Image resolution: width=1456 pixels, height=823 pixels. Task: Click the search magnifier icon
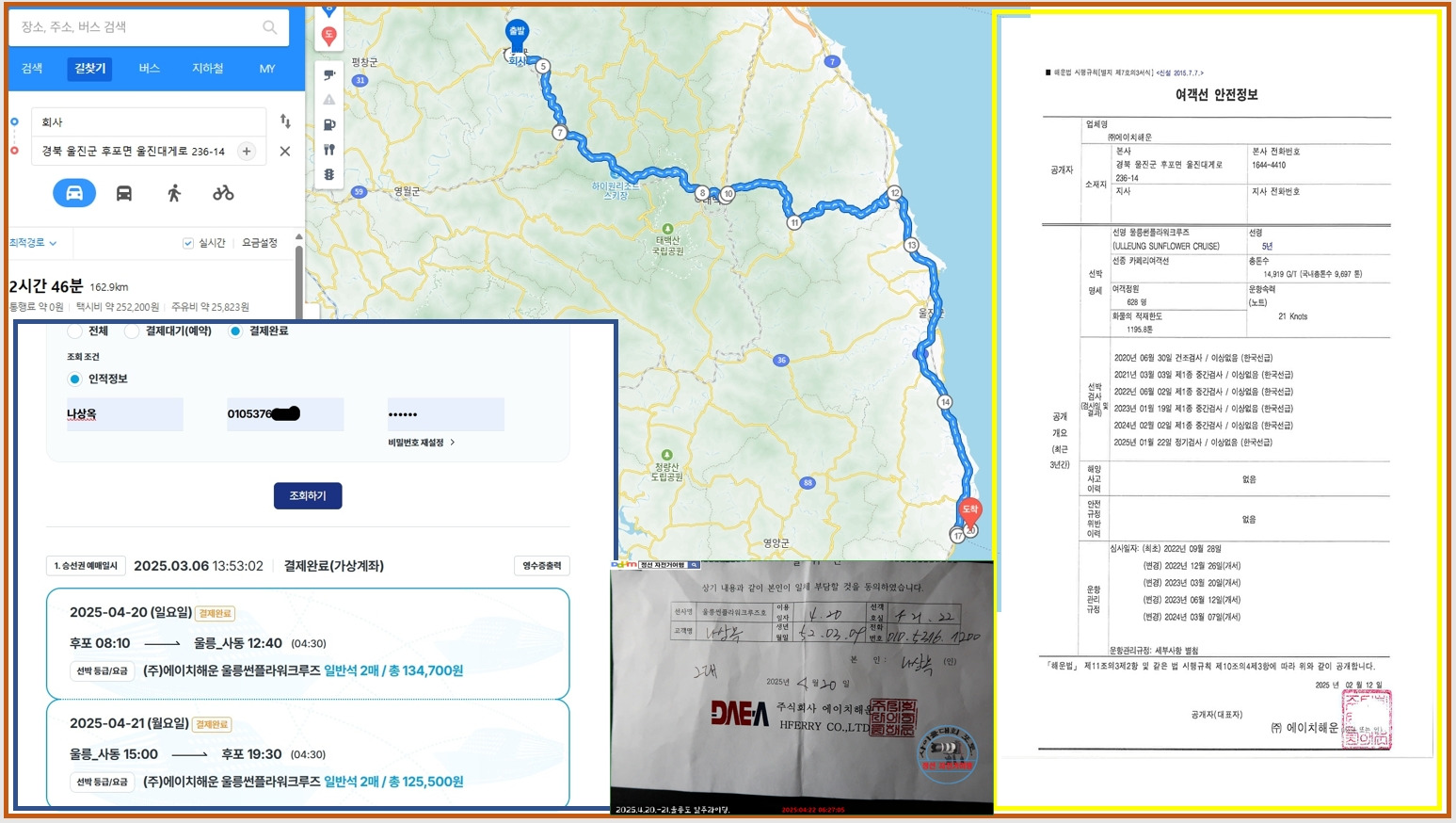pyautogui.click(x=270, y=27)
